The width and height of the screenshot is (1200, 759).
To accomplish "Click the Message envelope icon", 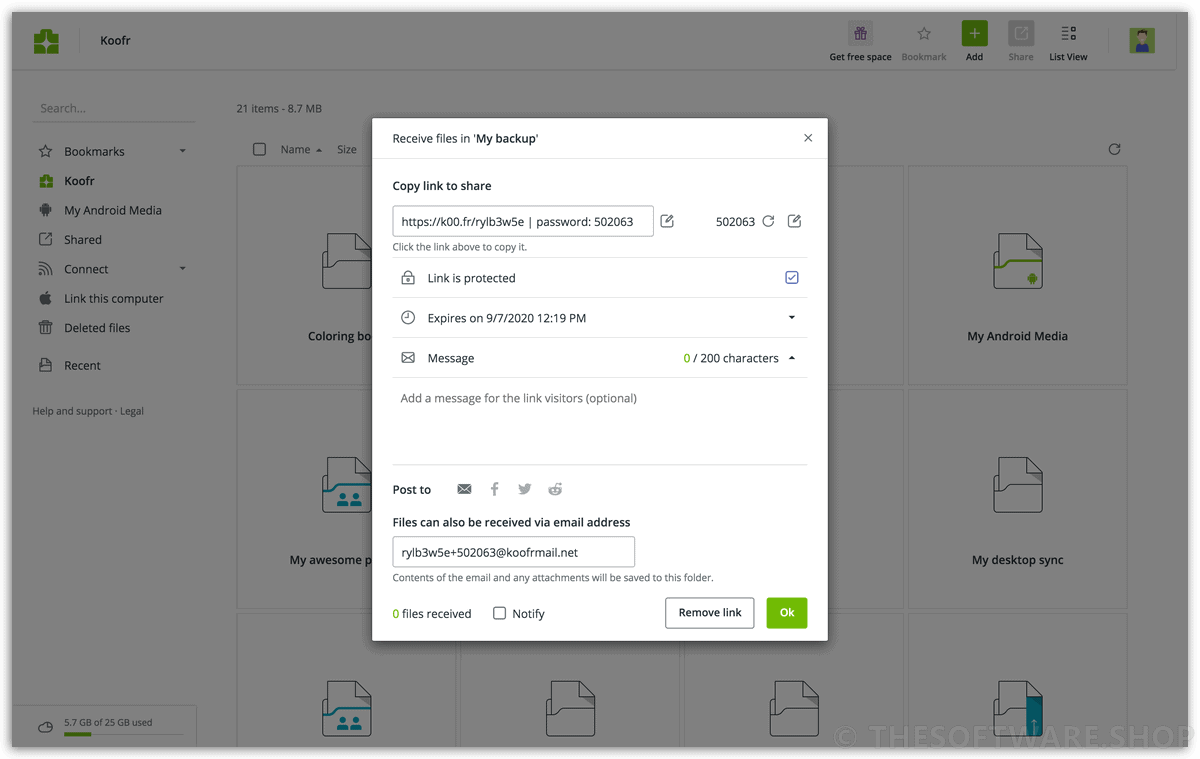I will tap(408, 358).
